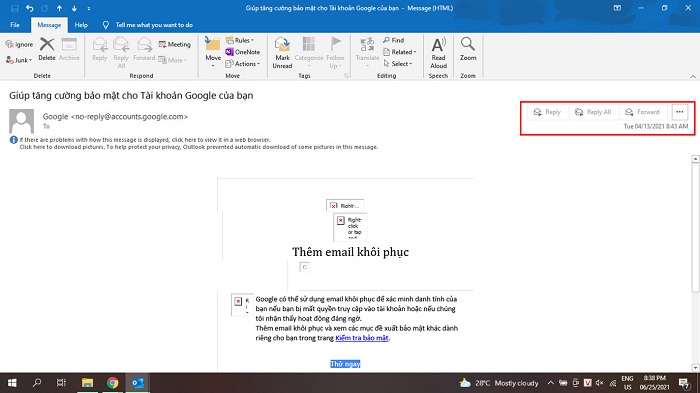Click Reply All button in message header
The width and height of the screenshot is (700, 393).
593,112
